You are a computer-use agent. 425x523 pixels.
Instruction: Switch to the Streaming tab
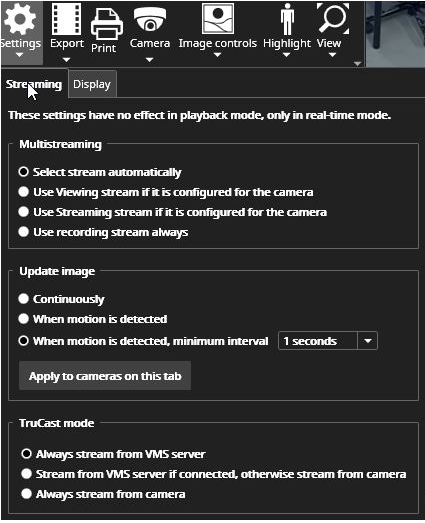(x=34, y=84)
